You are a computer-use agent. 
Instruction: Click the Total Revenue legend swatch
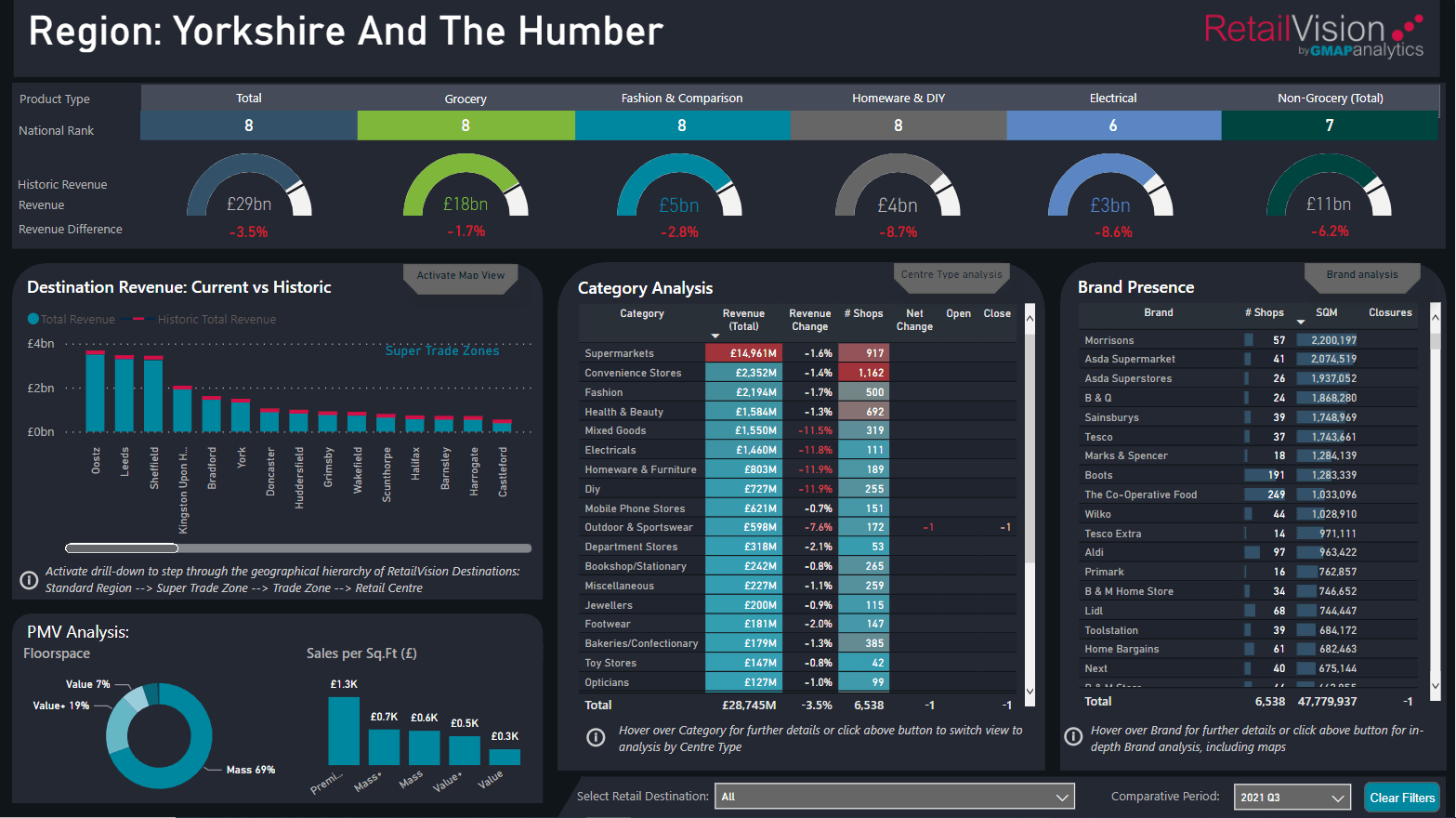[33, 319]
